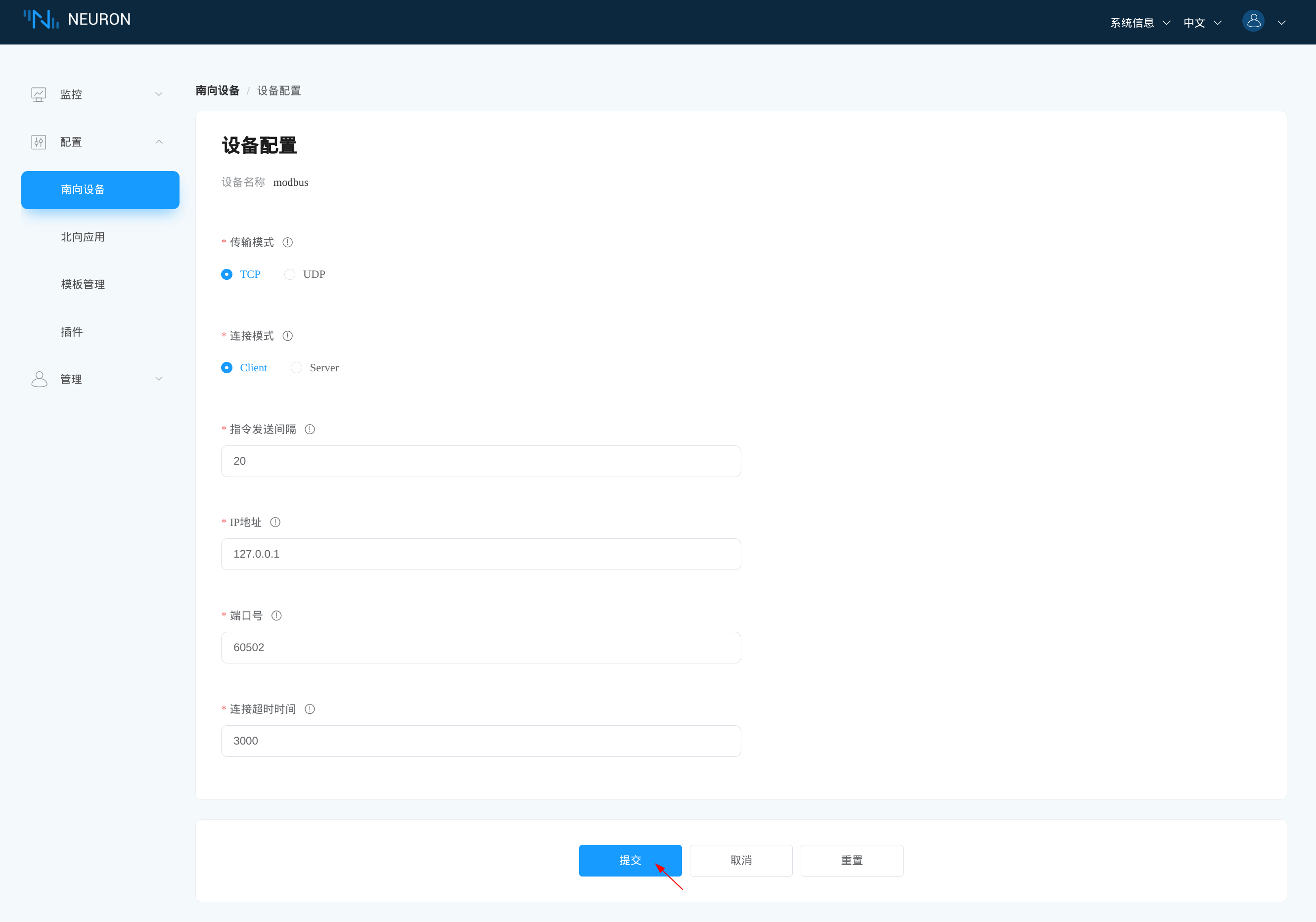Open the 监控 section in the sidebar

71,94
